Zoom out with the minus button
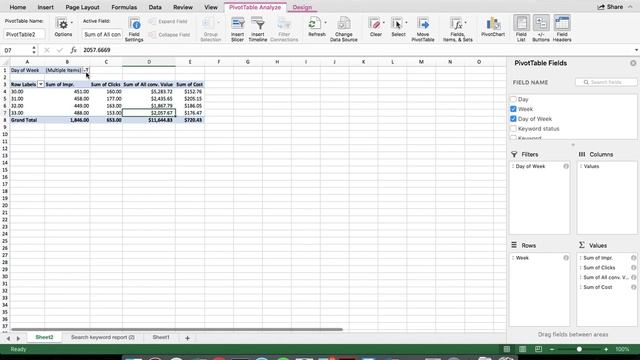The image size is (640, 360). click(552, 349)
